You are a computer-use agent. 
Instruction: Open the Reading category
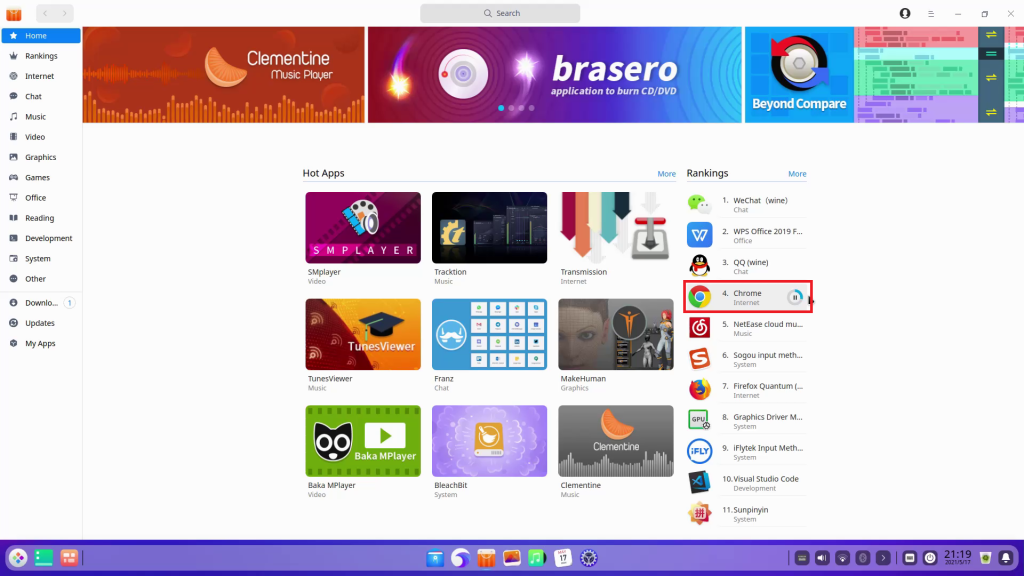40,217
